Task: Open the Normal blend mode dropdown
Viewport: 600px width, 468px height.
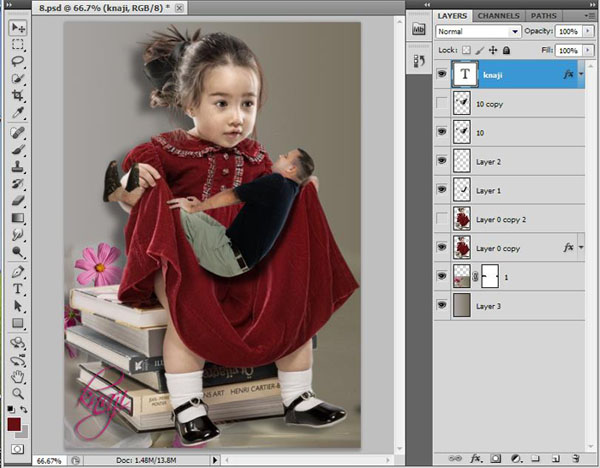Action: click(476, 32)
